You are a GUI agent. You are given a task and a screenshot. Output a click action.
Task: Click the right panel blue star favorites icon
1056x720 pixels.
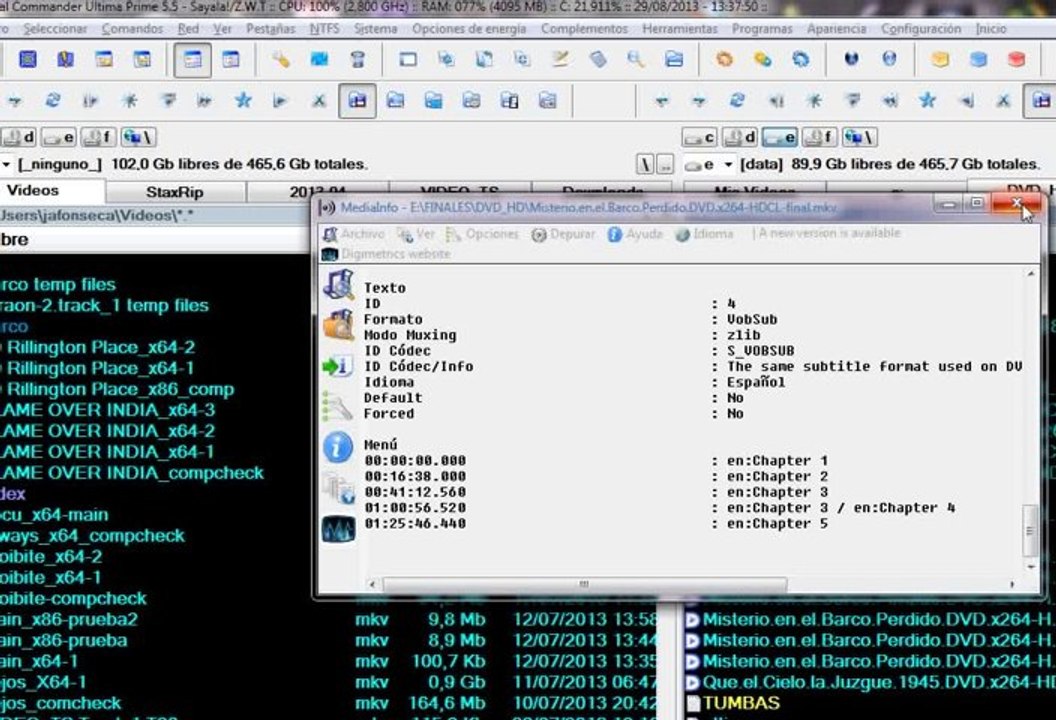pos(927,101)
